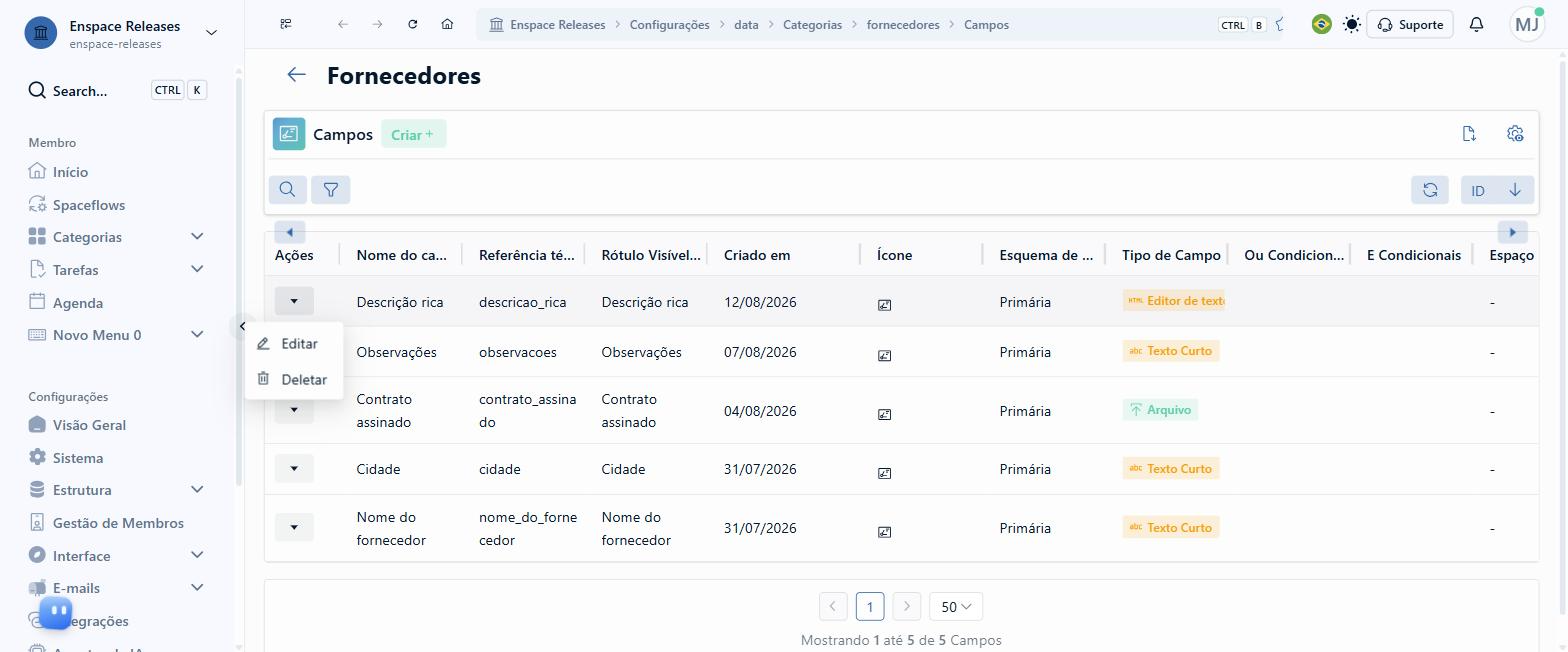Return using arrow beside Fornecedores title
This screenshot has height=652, width=1568.
(296, 75)
